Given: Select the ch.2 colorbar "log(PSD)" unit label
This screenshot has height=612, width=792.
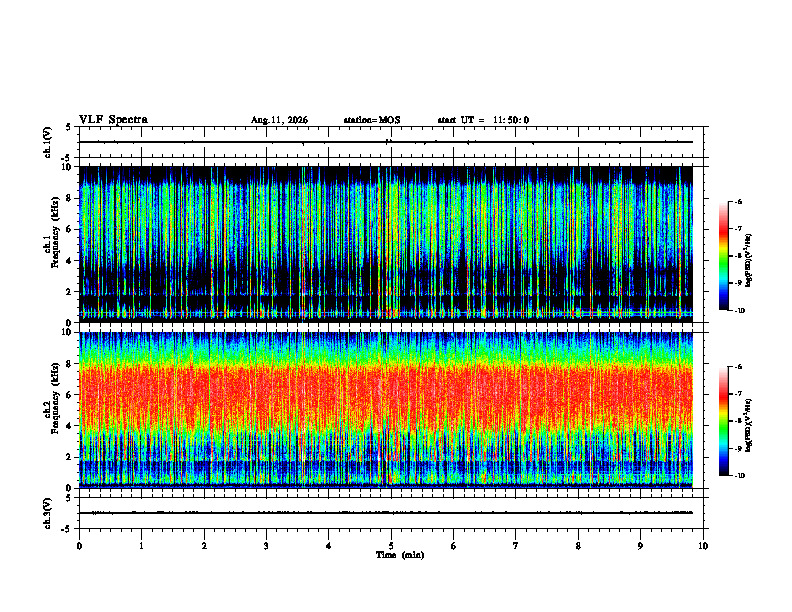Looking at the screenshot, I should click(749, 425).
